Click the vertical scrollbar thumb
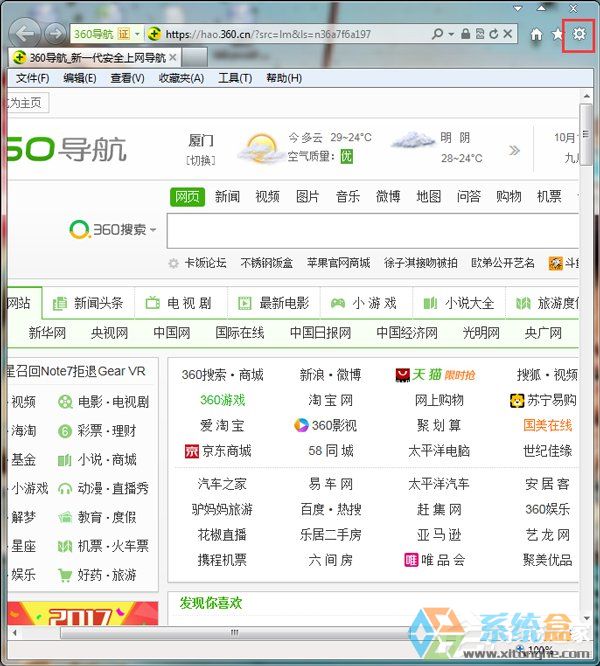Viewport: 600px width, 666px height. tap(586, 134)
